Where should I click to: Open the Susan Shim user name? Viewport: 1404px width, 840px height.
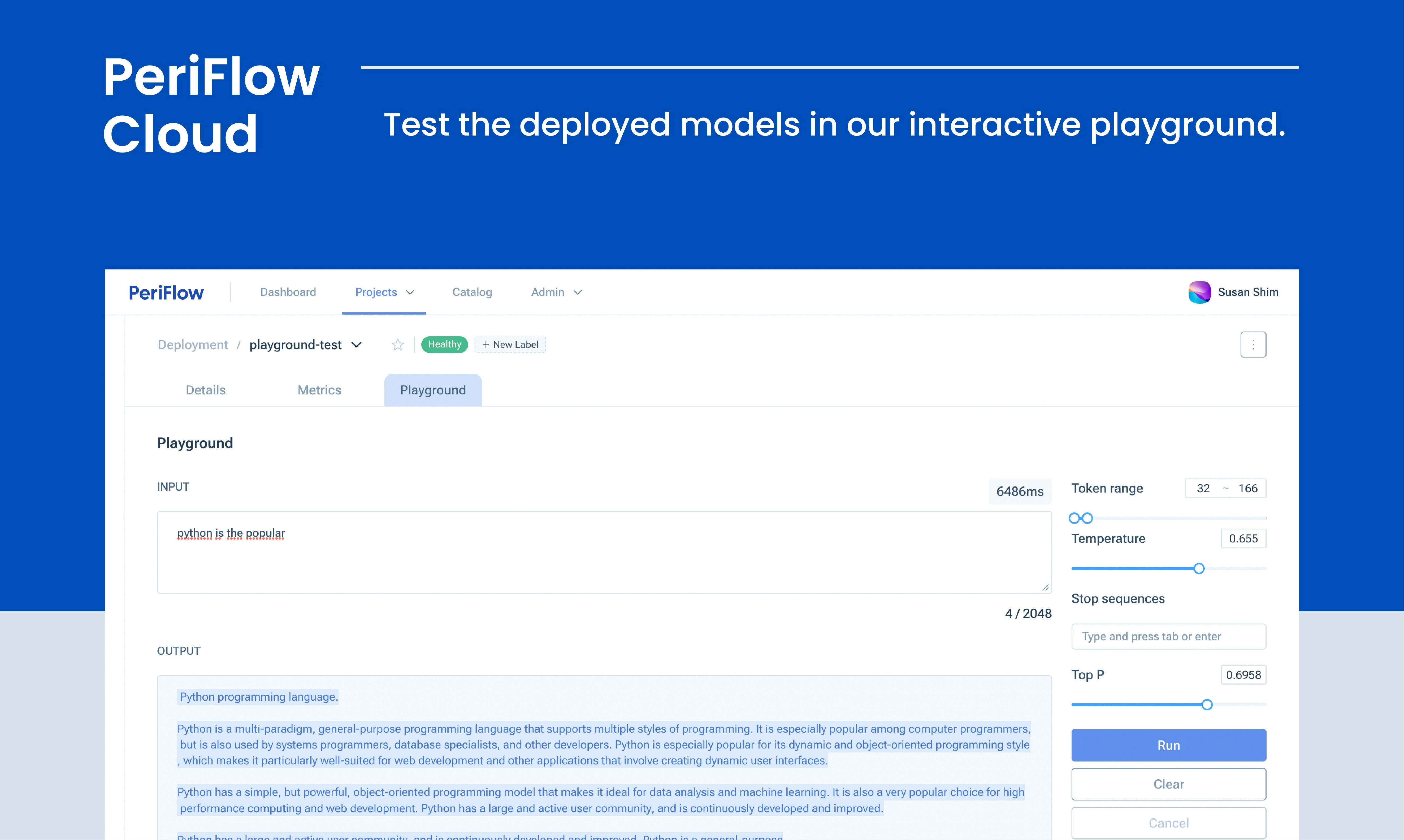[1248, 292]
